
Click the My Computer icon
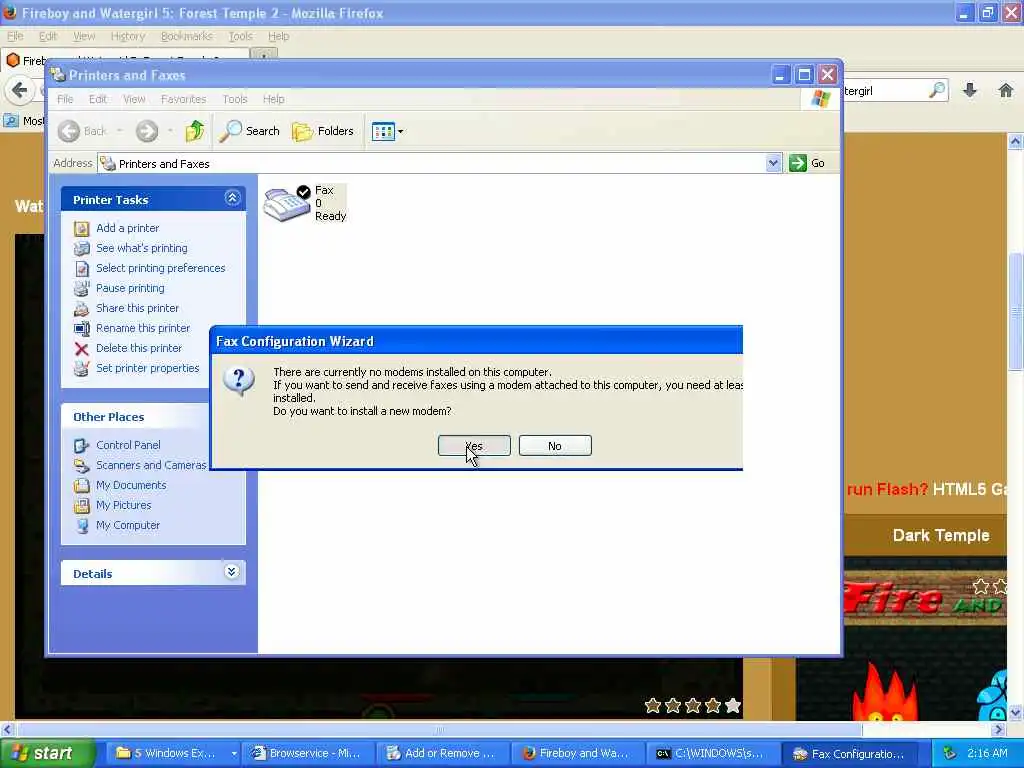(x=82, y=526)
